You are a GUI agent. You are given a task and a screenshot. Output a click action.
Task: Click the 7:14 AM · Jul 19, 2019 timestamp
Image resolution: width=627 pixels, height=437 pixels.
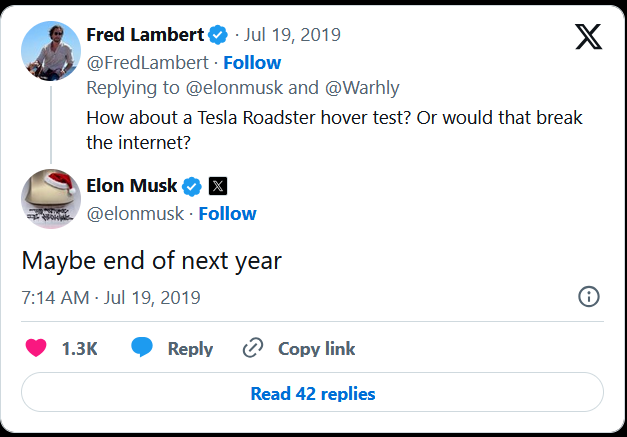coord(111,298)
